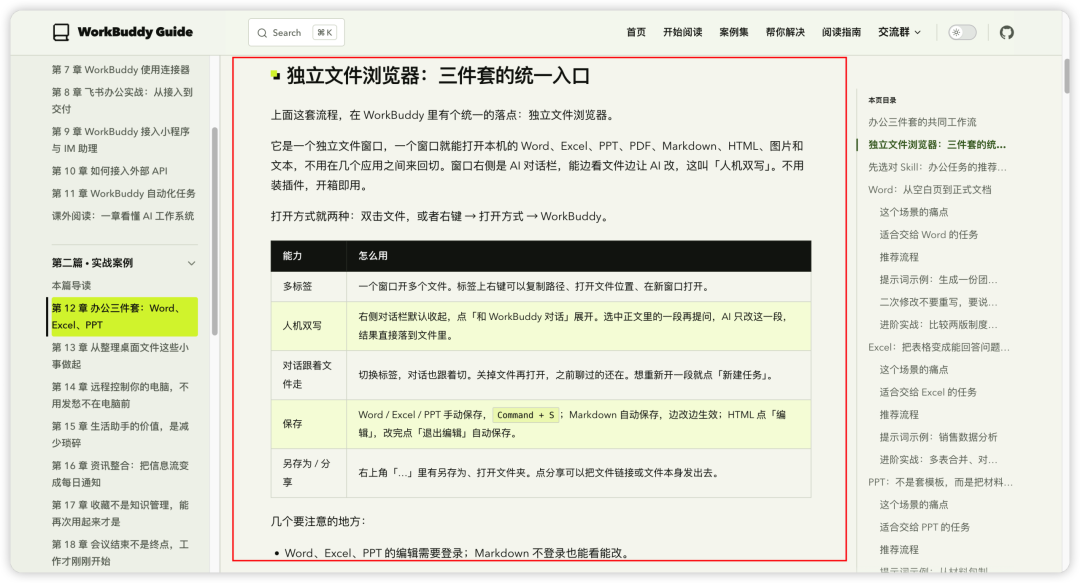The width and height of the screenshot is (1080, 583).
Task: Jump to 进阶实战：多表合并 in contents
Action: 938,460
